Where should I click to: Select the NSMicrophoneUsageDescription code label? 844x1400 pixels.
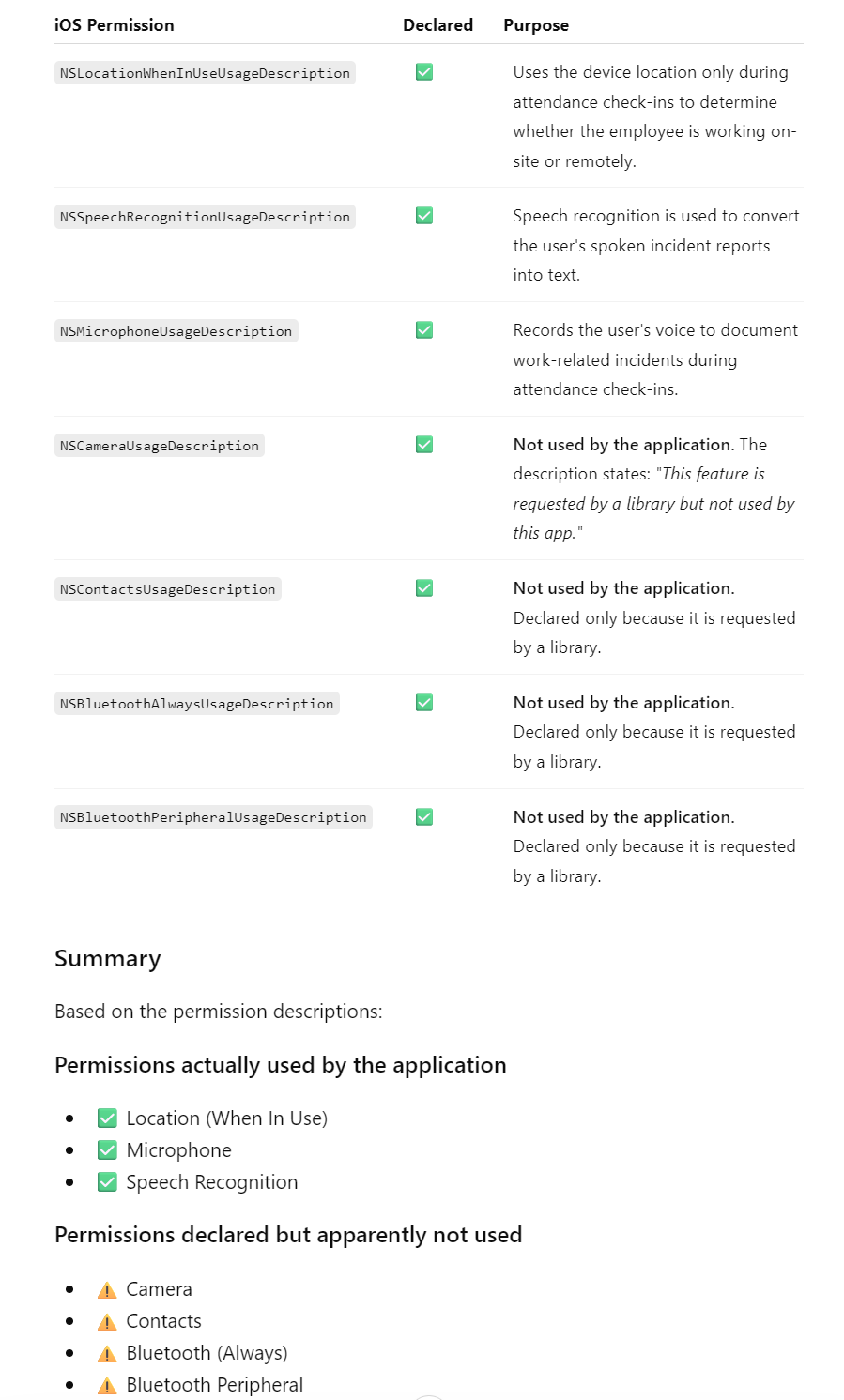(176, 331)
